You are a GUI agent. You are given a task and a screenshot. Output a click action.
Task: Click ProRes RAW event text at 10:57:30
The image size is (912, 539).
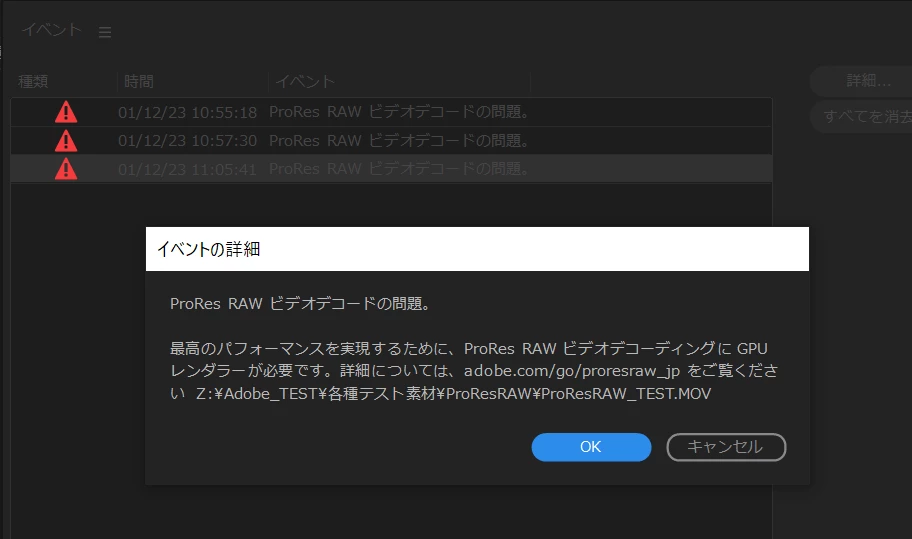[399, 141]
